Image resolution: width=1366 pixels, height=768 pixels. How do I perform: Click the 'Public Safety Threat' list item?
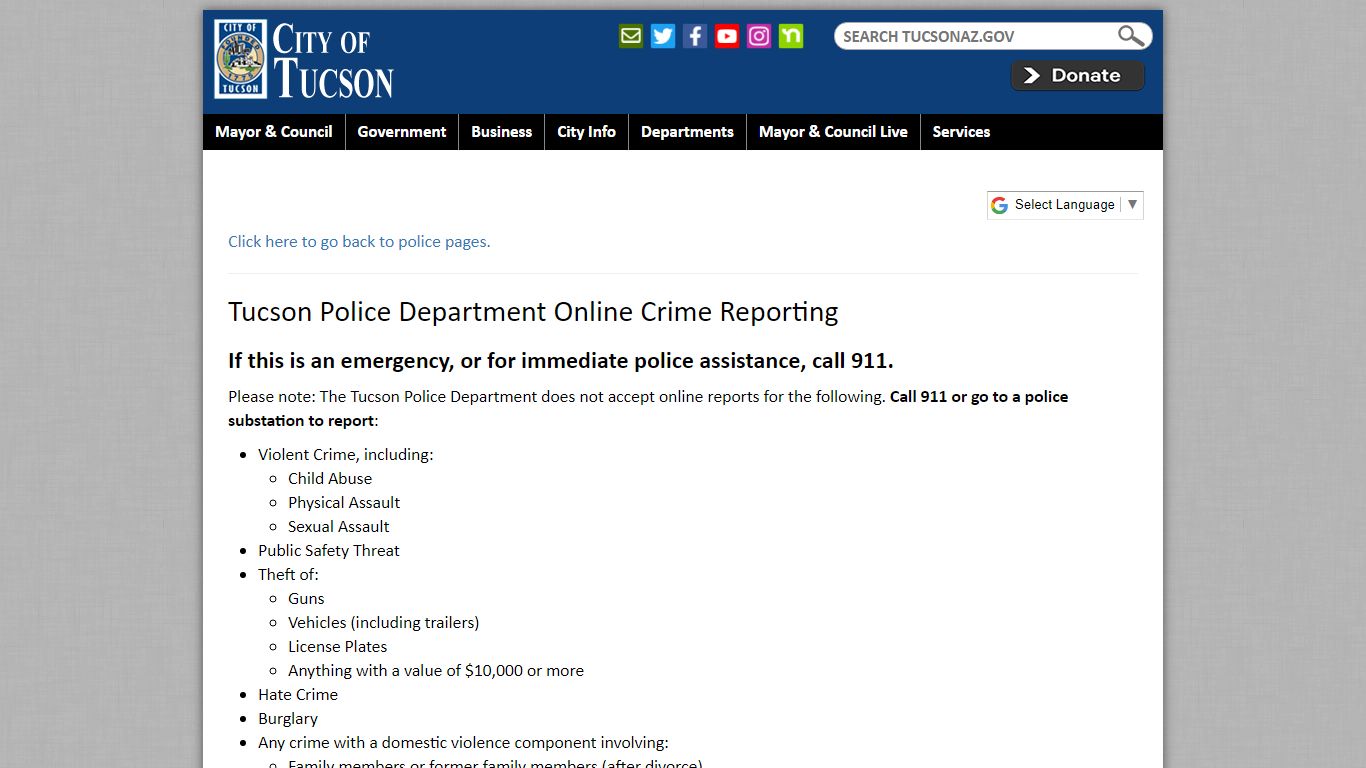tap(329, 551)
